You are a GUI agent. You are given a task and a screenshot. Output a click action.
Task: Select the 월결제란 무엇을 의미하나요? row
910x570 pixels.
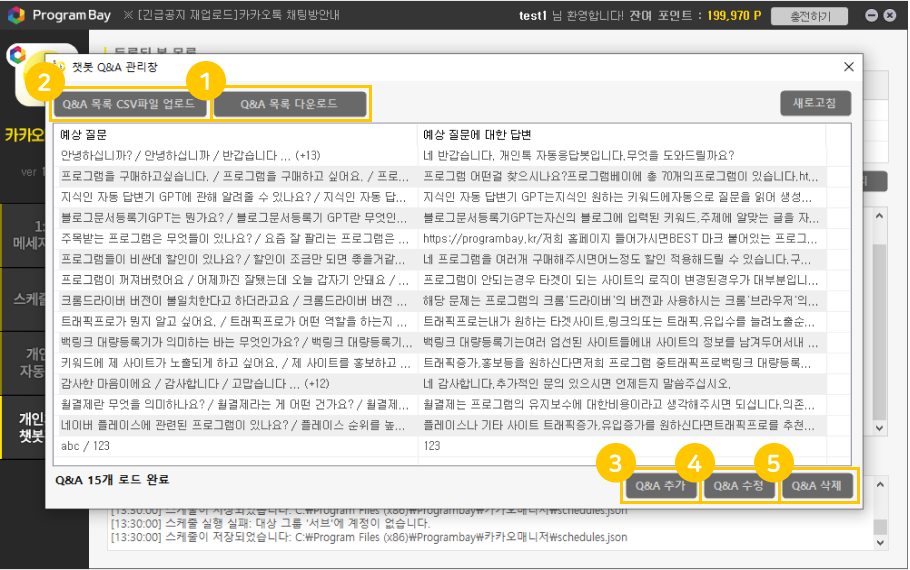(x=235, y=404)
